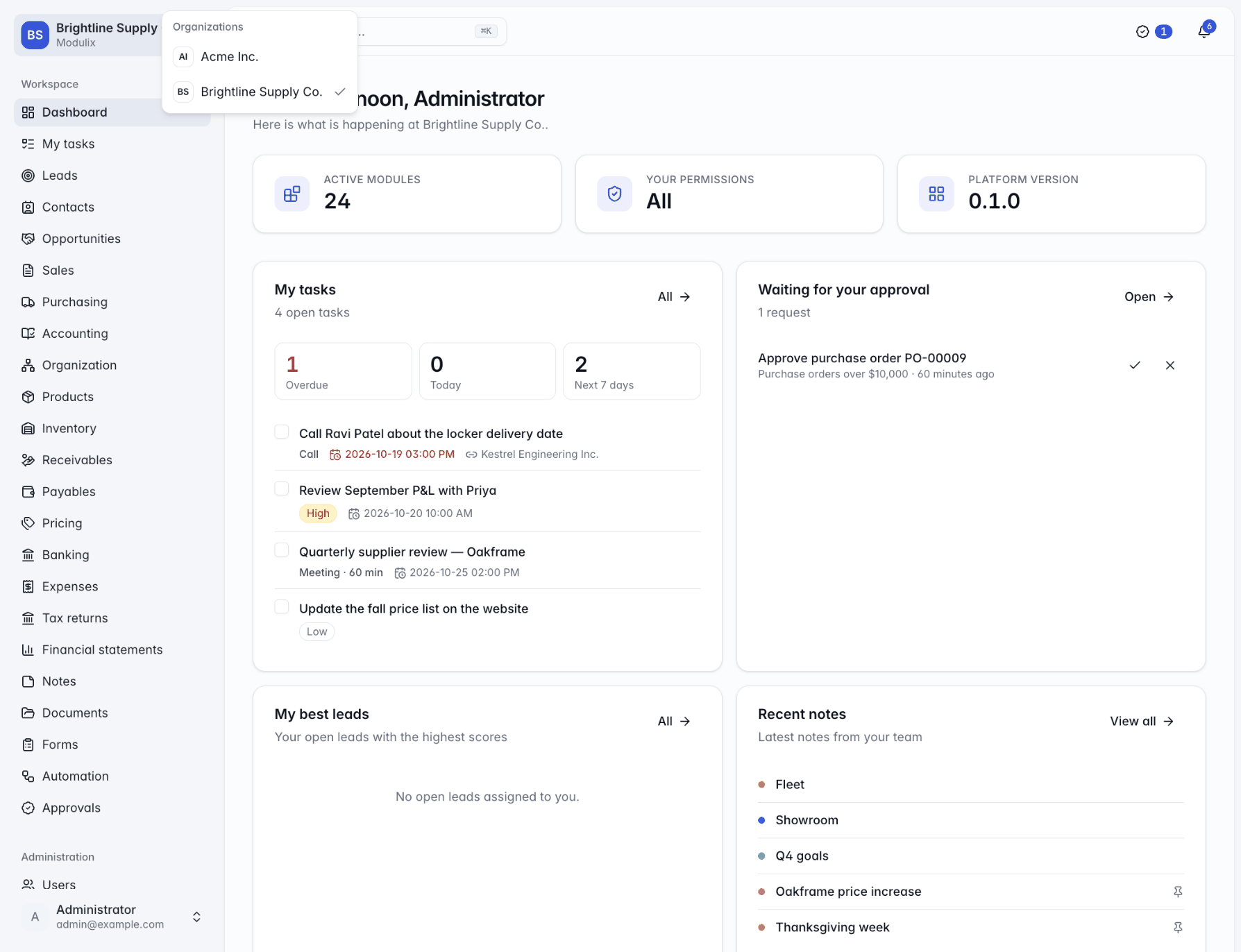The image size is (1241, 952).
Task: Check off Call Ravi Patel task
Action: [282, 432]
